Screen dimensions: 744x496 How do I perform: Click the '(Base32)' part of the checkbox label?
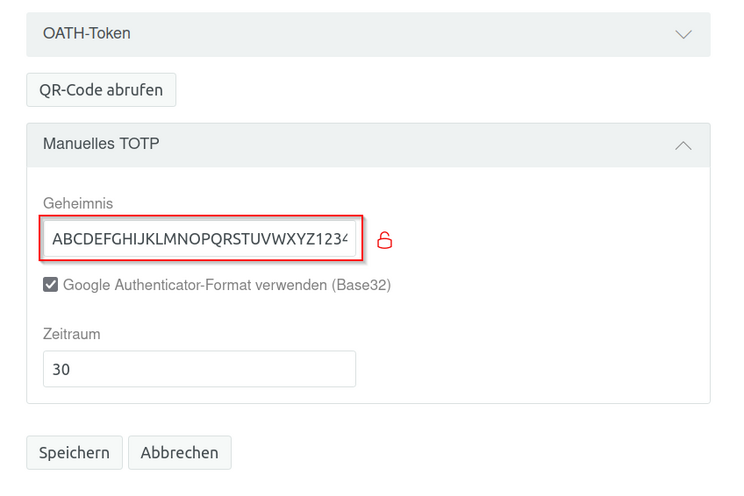point(360,285)
